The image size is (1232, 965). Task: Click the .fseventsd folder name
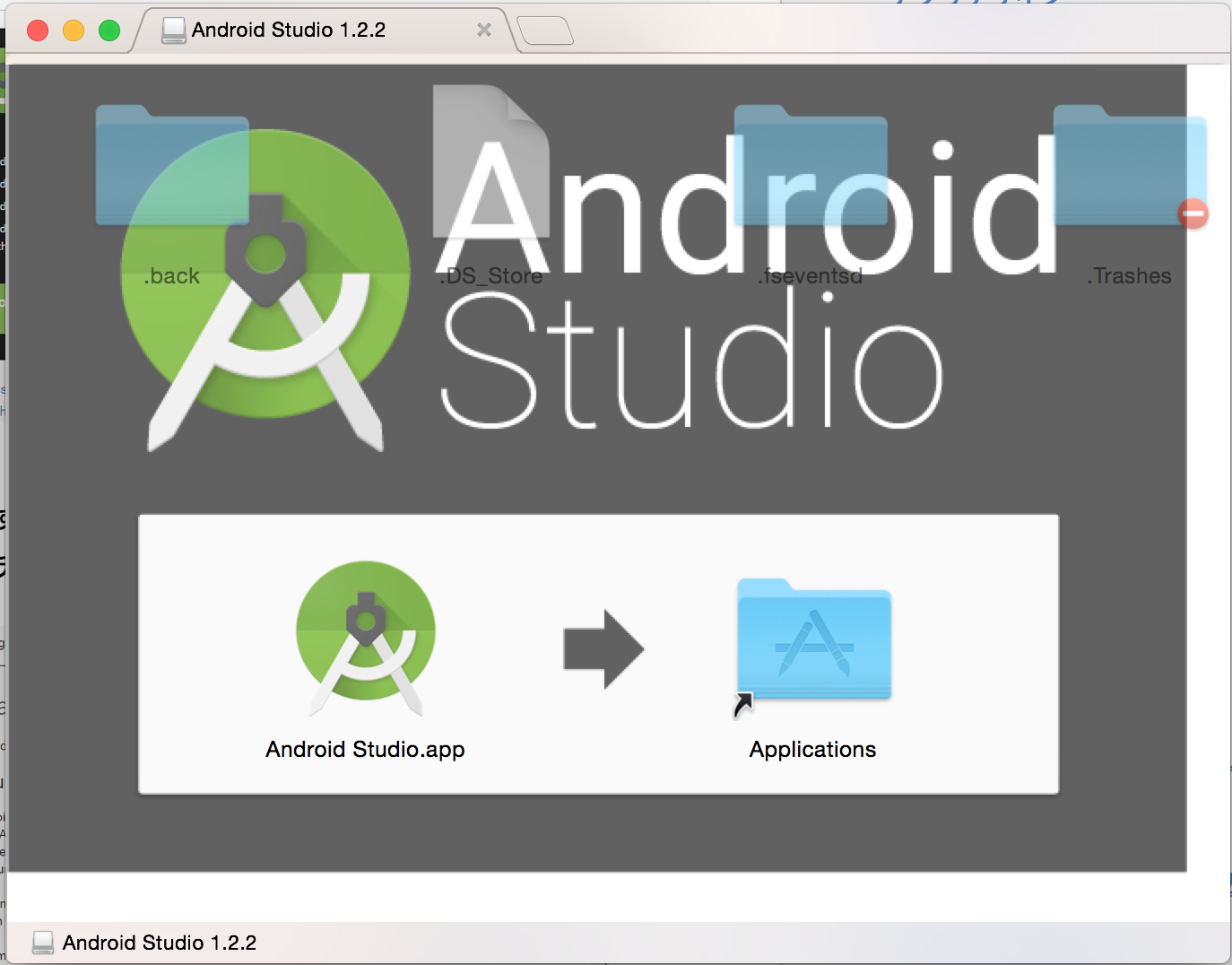(x=811, y=276)
